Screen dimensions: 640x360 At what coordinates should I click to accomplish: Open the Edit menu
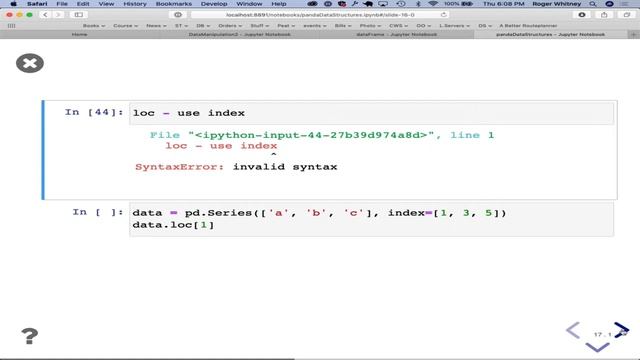pos(83,4)
